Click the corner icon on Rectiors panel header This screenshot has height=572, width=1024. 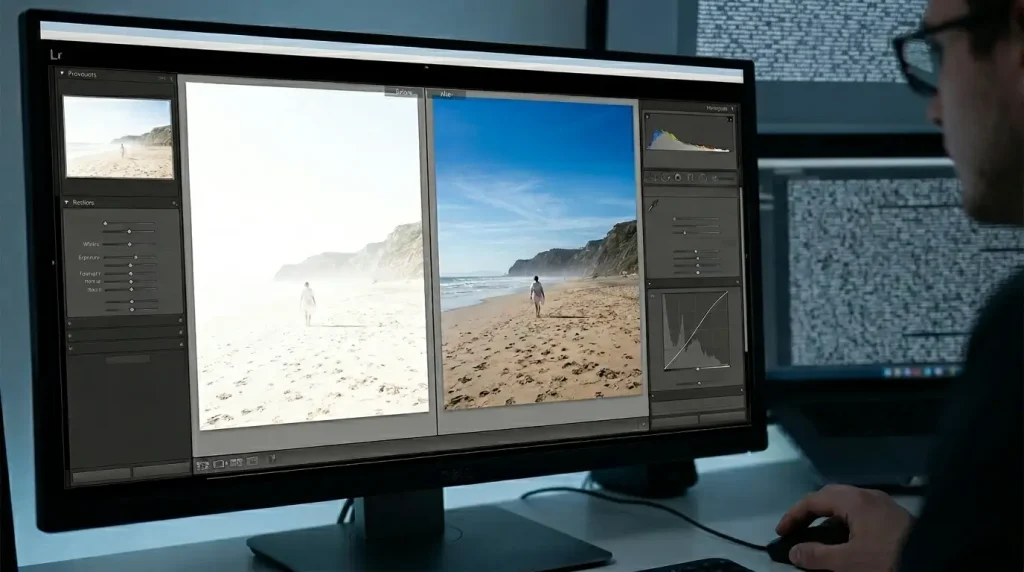pyautogui.click(x=174, y=203)
